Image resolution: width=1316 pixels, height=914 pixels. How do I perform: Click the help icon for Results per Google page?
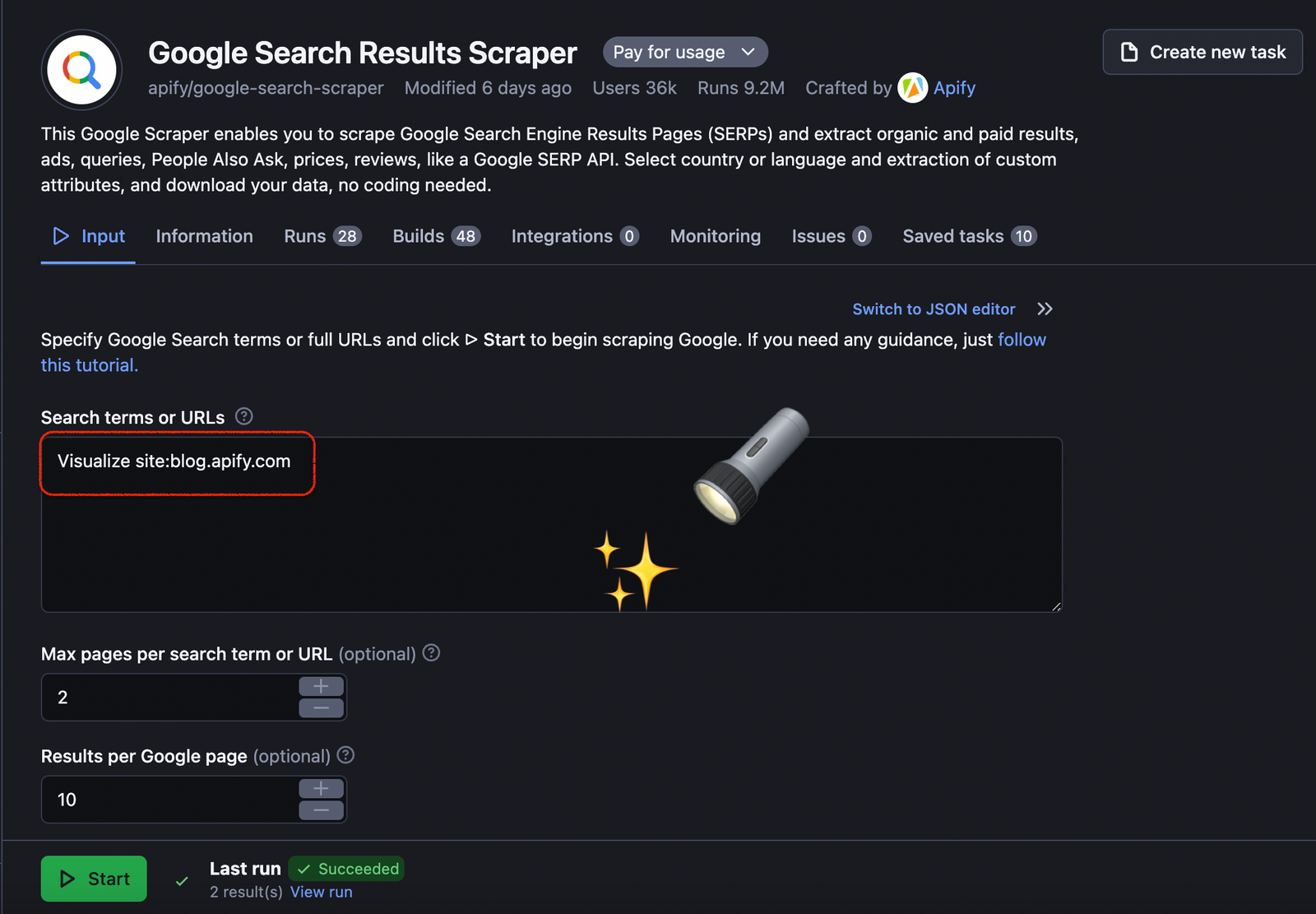pyautogui.click(x=345, y=755)
